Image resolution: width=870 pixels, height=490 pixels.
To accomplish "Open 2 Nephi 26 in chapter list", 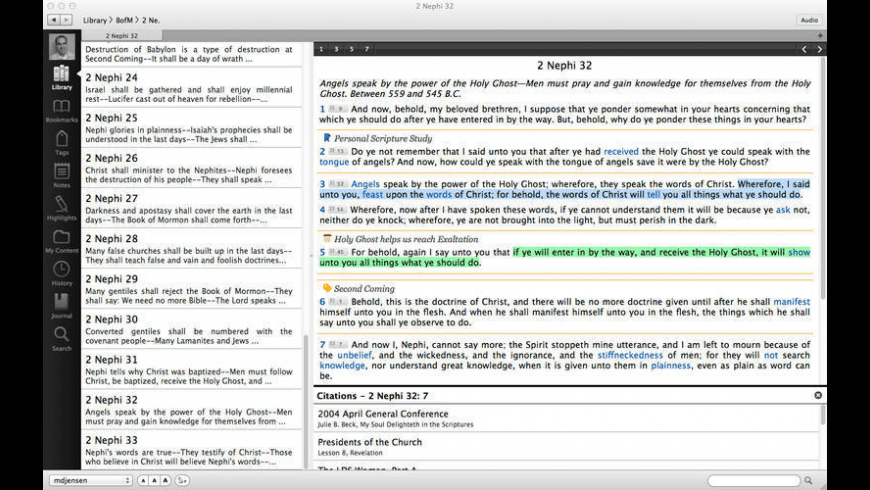I will [x=191, y=168].
